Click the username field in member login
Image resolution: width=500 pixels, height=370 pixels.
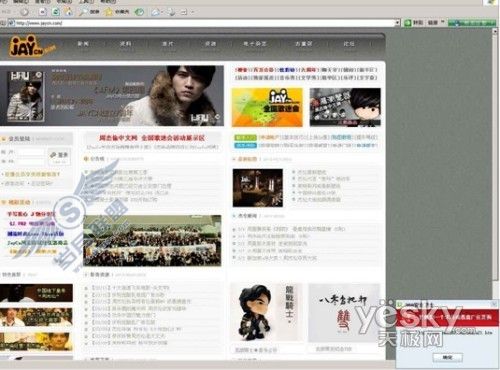30,152
